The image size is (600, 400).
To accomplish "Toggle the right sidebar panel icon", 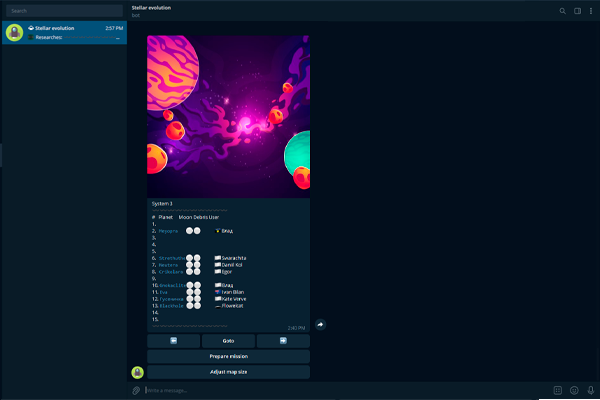I will coord(577,11).
